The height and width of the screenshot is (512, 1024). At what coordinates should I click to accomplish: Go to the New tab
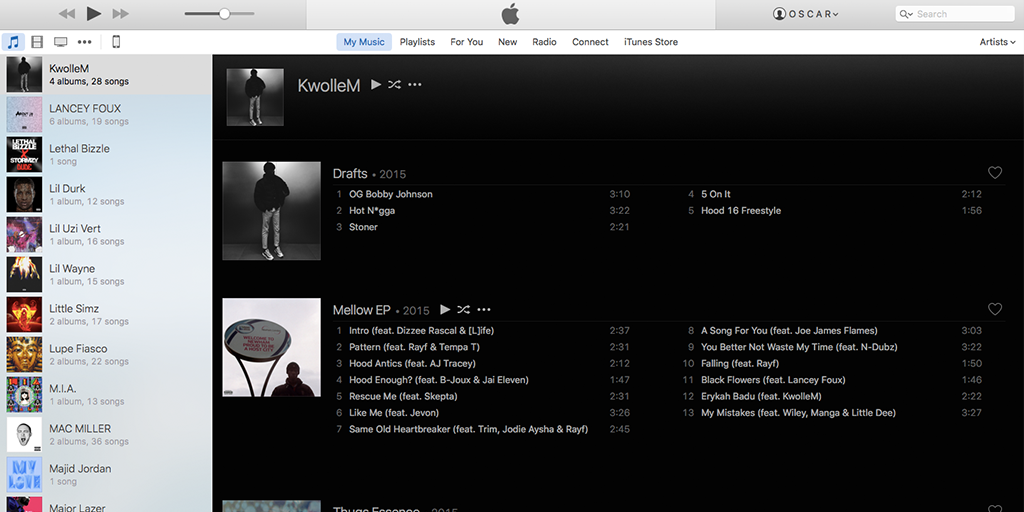click(507, 42)
